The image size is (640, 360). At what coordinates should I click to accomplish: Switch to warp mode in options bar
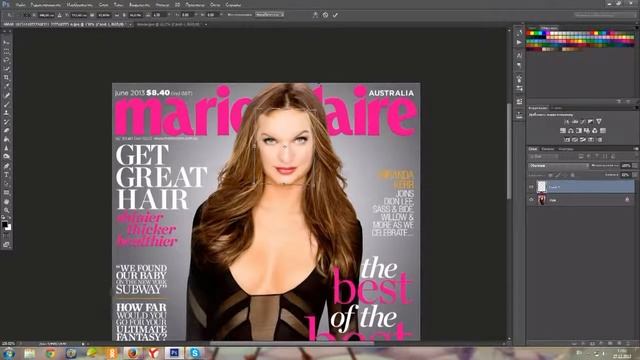click(315, 15)
